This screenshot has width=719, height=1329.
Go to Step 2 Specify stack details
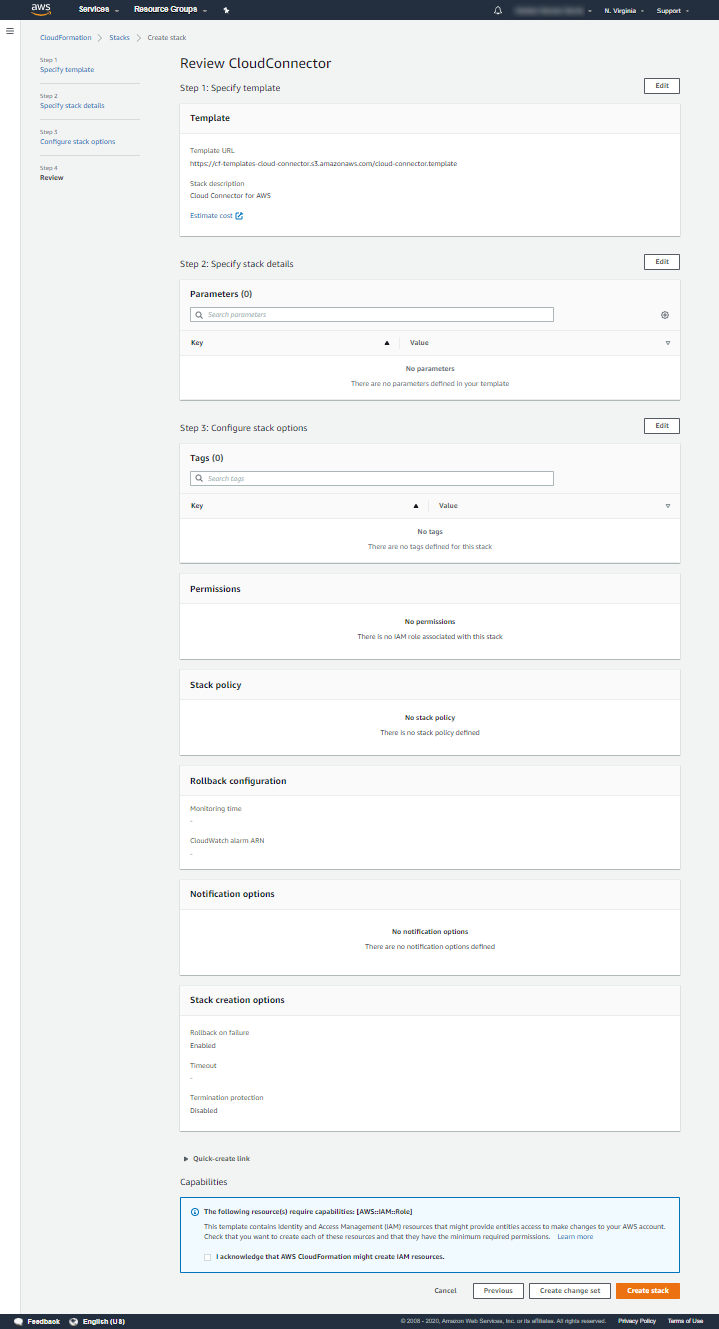(72, 105)
